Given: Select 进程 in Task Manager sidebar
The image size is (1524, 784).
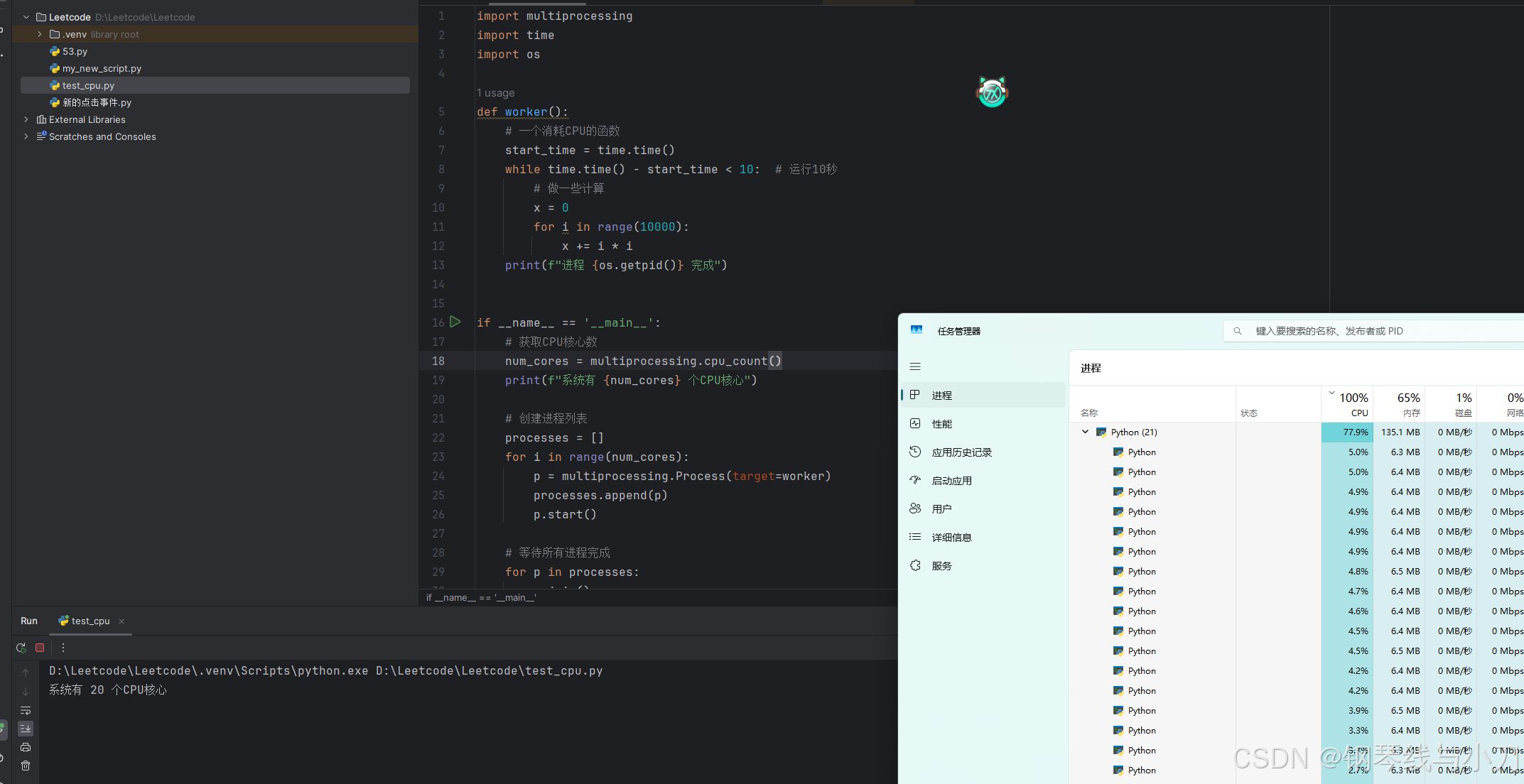Looking at the screenshot, I should point(983,396).
